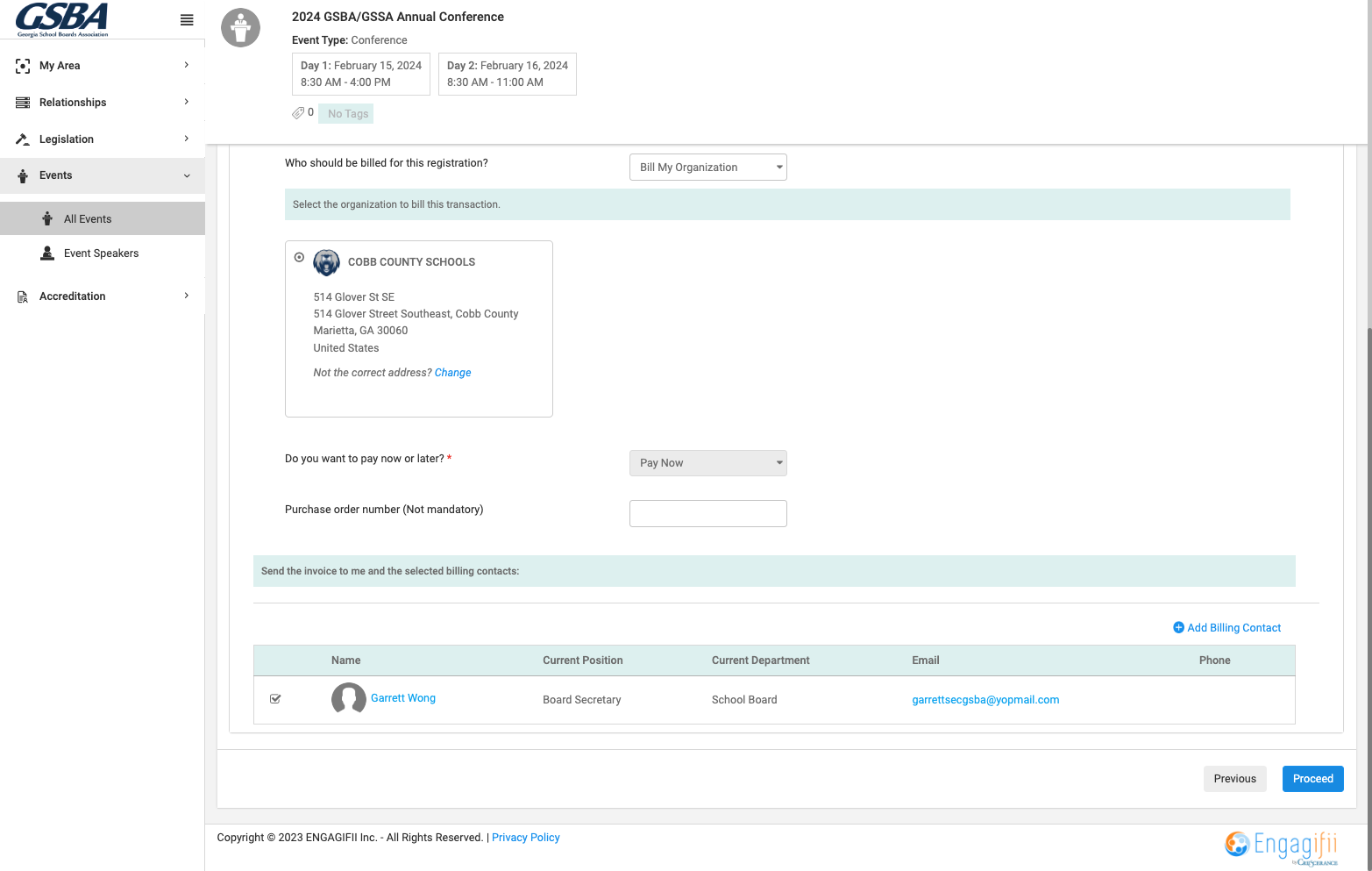Focus the purchase order number field
Viewport: 1372px width, 871px height.
[708, 514]
